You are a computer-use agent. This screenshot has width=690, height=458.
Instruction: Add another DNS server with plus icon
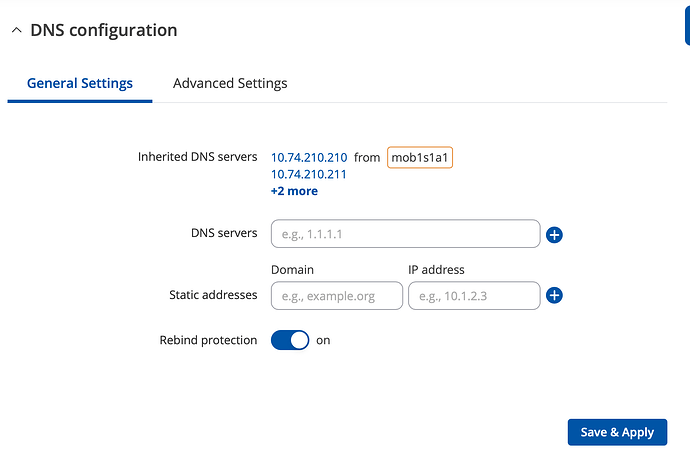[x=554, y=234]
